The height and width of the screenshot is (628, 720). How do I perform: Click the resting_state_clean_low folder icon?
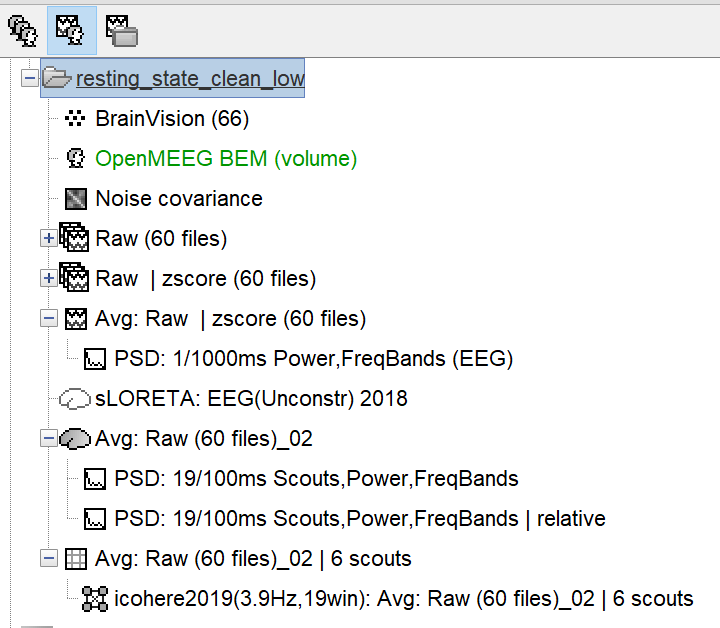tap(58, 79)
